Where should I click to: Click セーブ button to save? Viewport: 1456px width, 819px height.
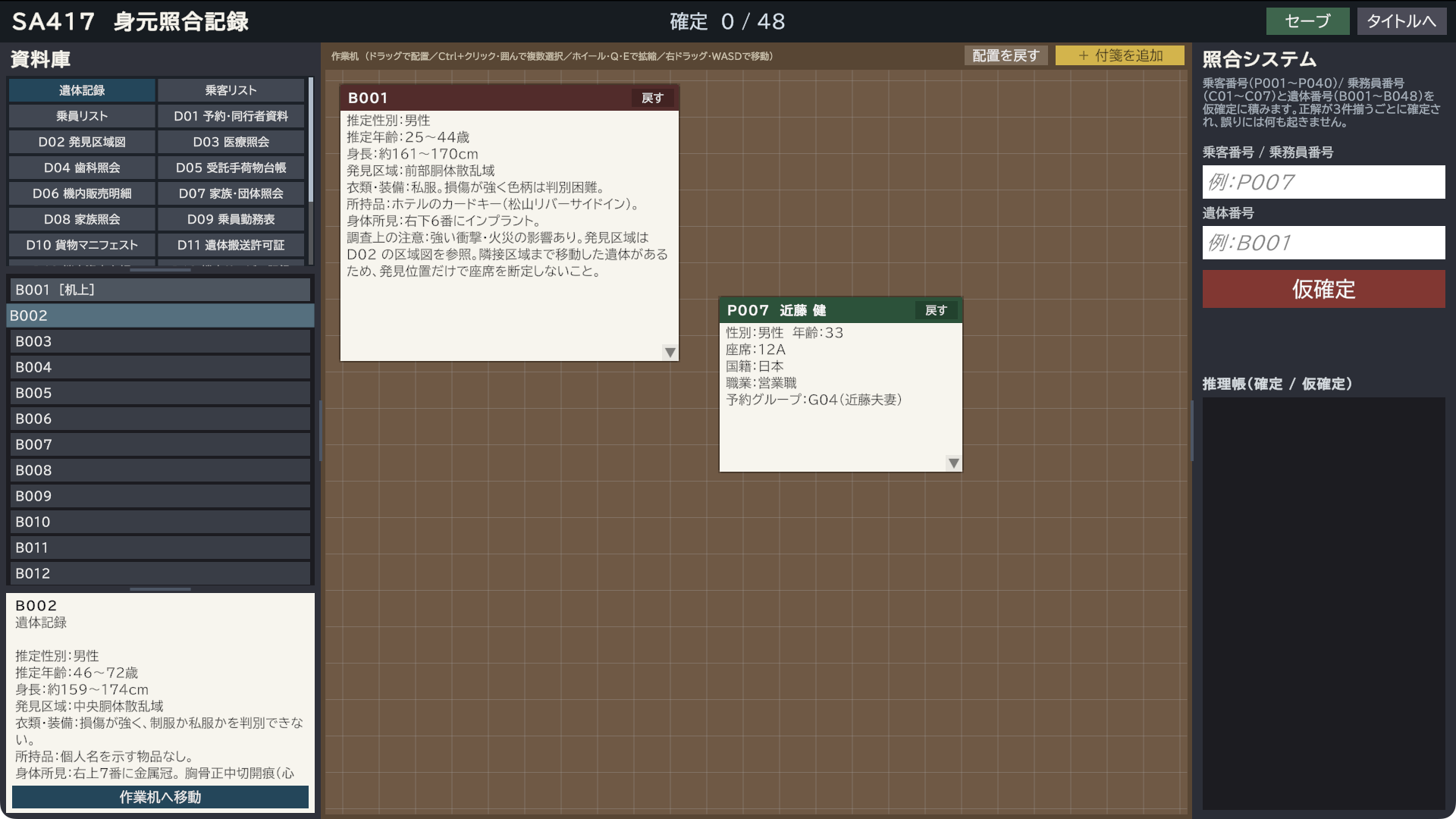coord(1307,21)
